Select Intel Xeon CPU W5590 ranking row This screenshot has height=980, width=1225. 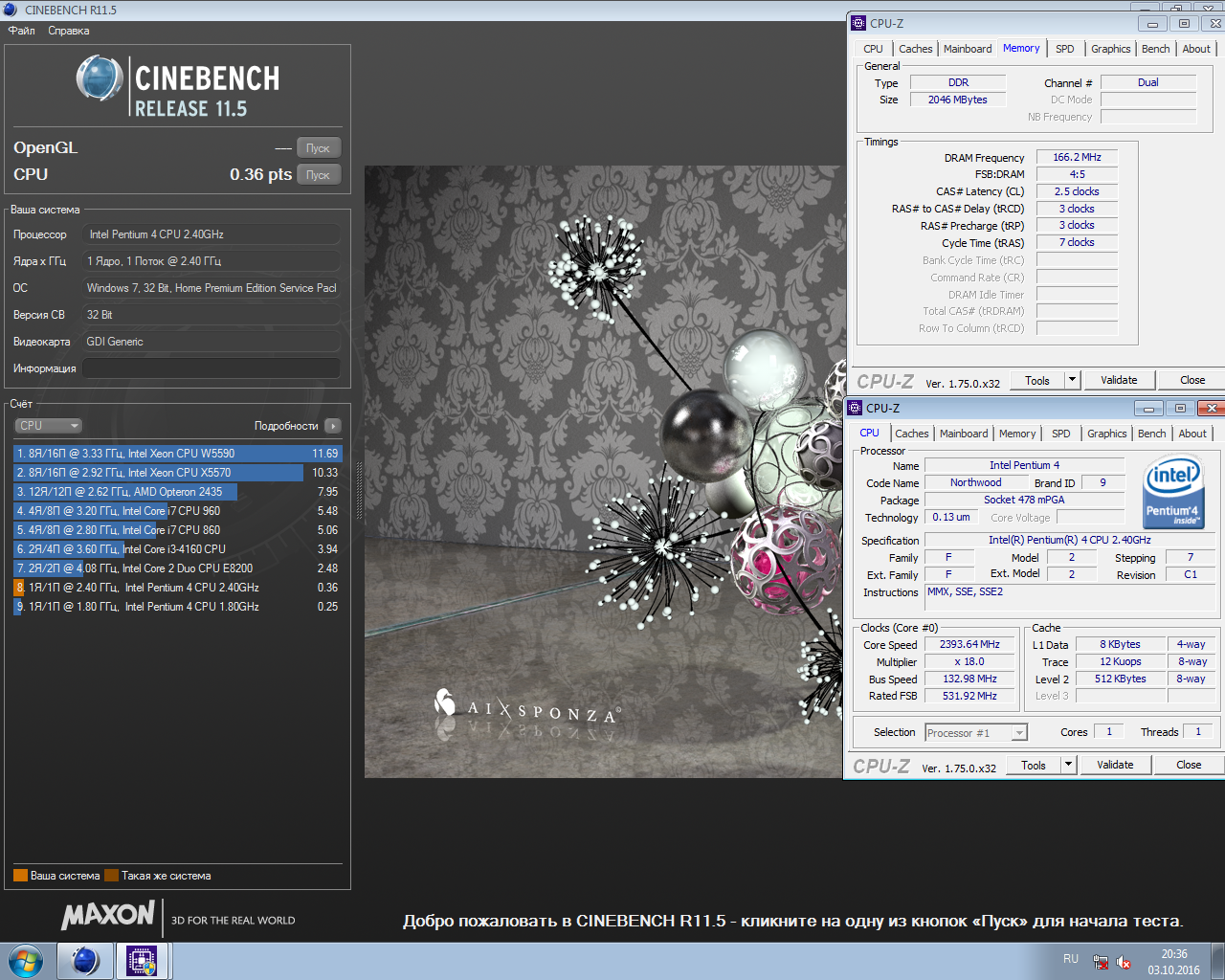coord(177,454)
